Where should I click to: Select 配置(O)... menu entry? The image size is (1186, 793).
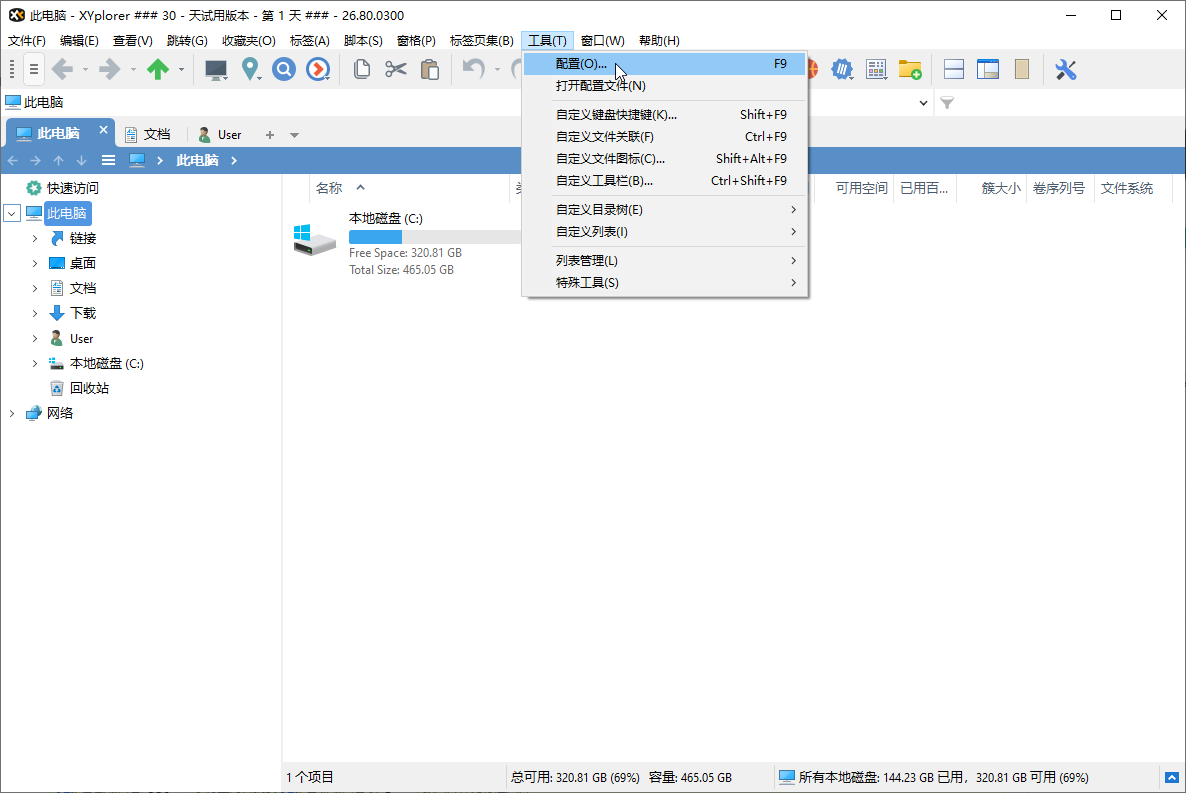pos(665,64)
